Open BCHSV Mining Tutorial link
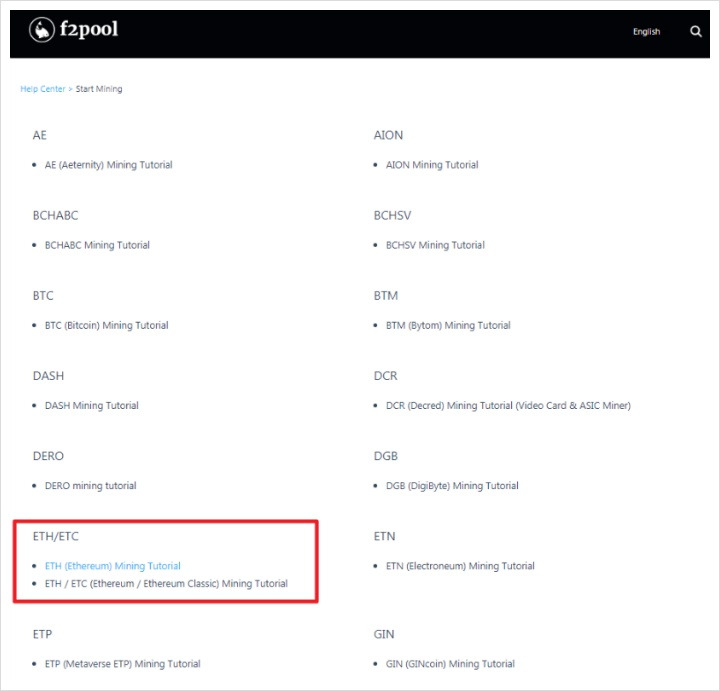 coord(435,245)
